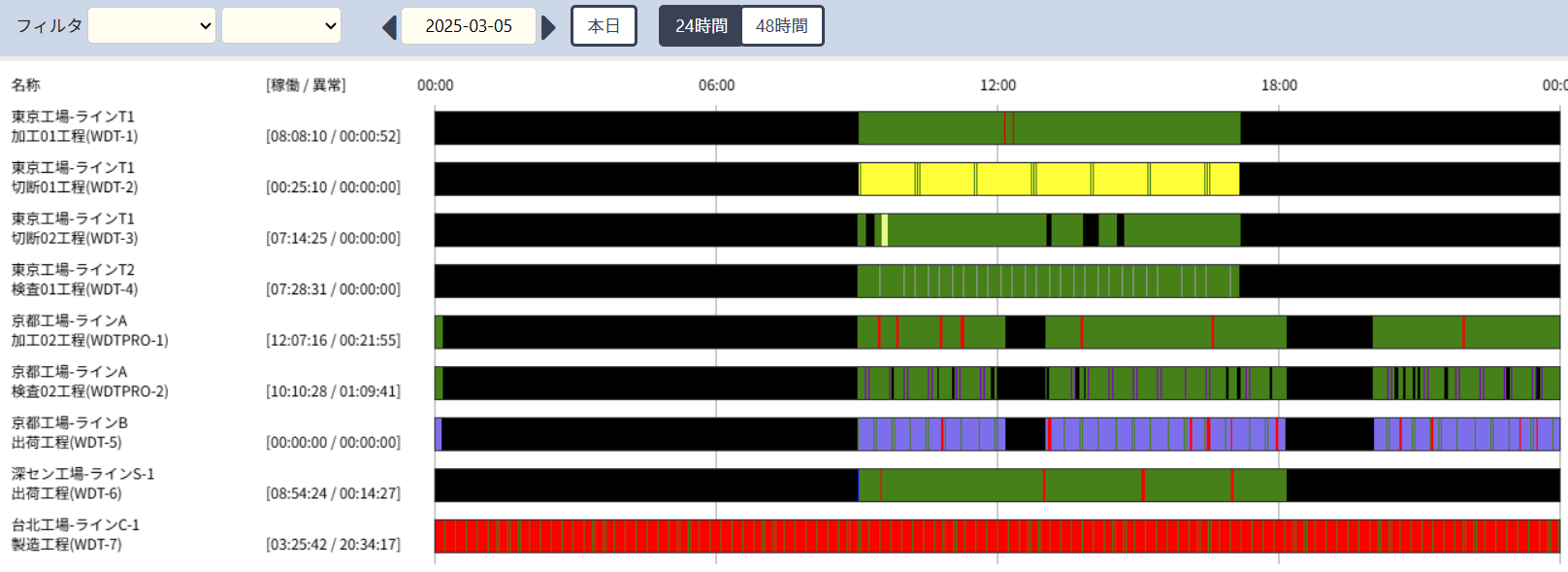Click the 名称 column header
The image size is (1568, 572).
[25, 85]
